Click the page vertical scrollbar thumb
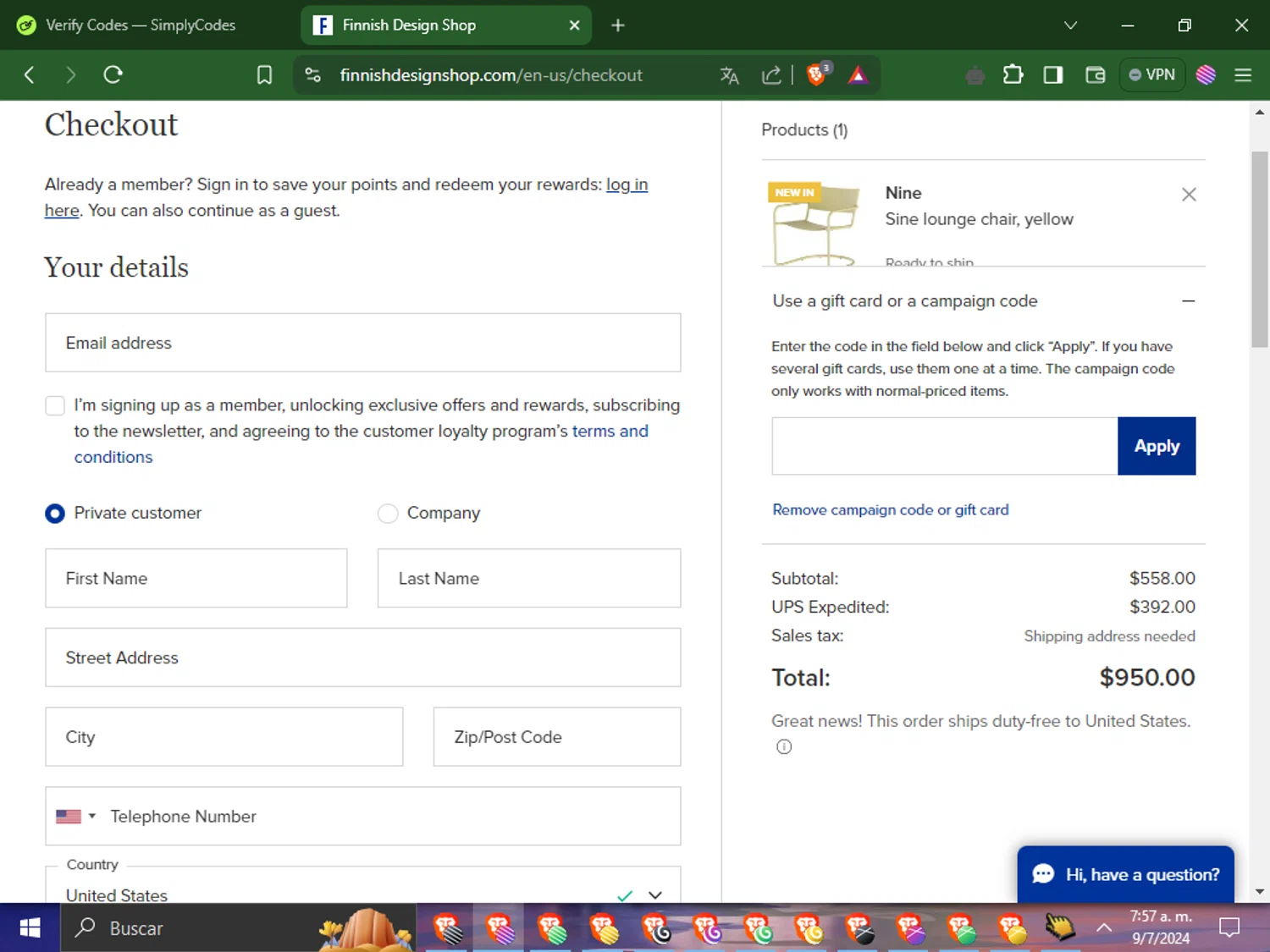Viewport: 1270px width, 952px height. (1260, 250)
